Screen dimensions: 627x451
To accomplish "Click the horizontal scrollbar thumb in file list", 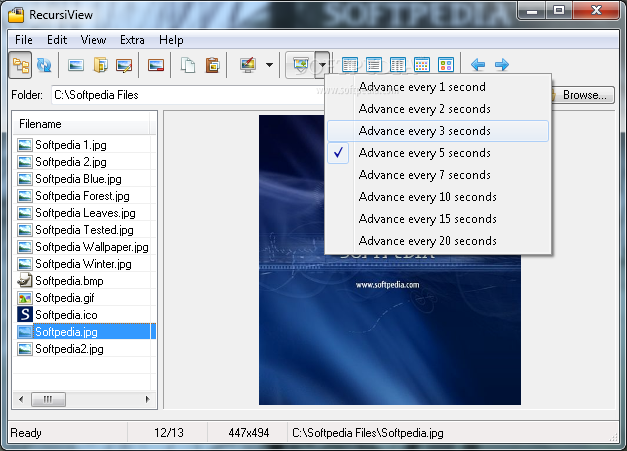I will tap(48, 399).
